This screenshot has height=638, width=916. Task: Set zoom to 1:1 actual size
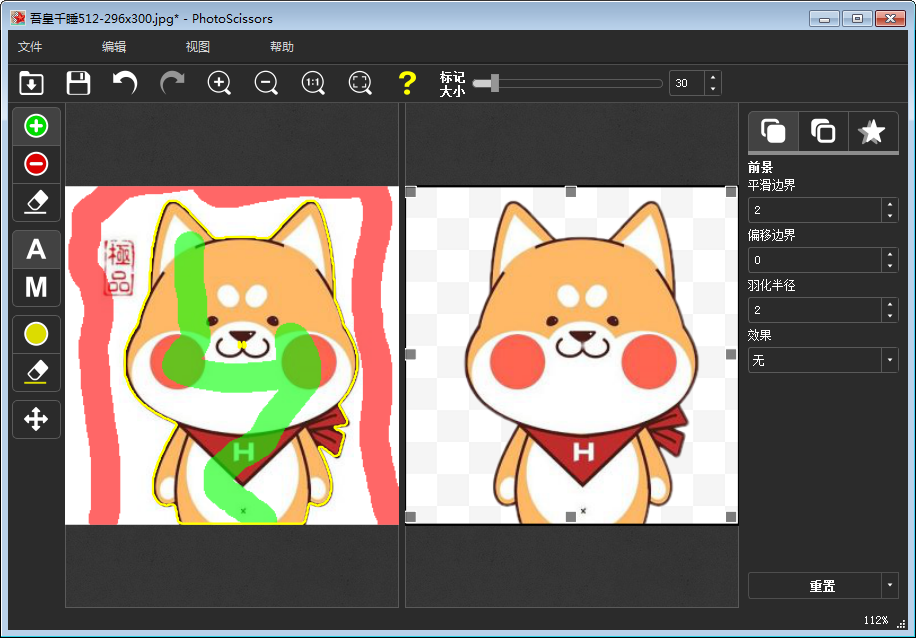click(x=313, y=83)
